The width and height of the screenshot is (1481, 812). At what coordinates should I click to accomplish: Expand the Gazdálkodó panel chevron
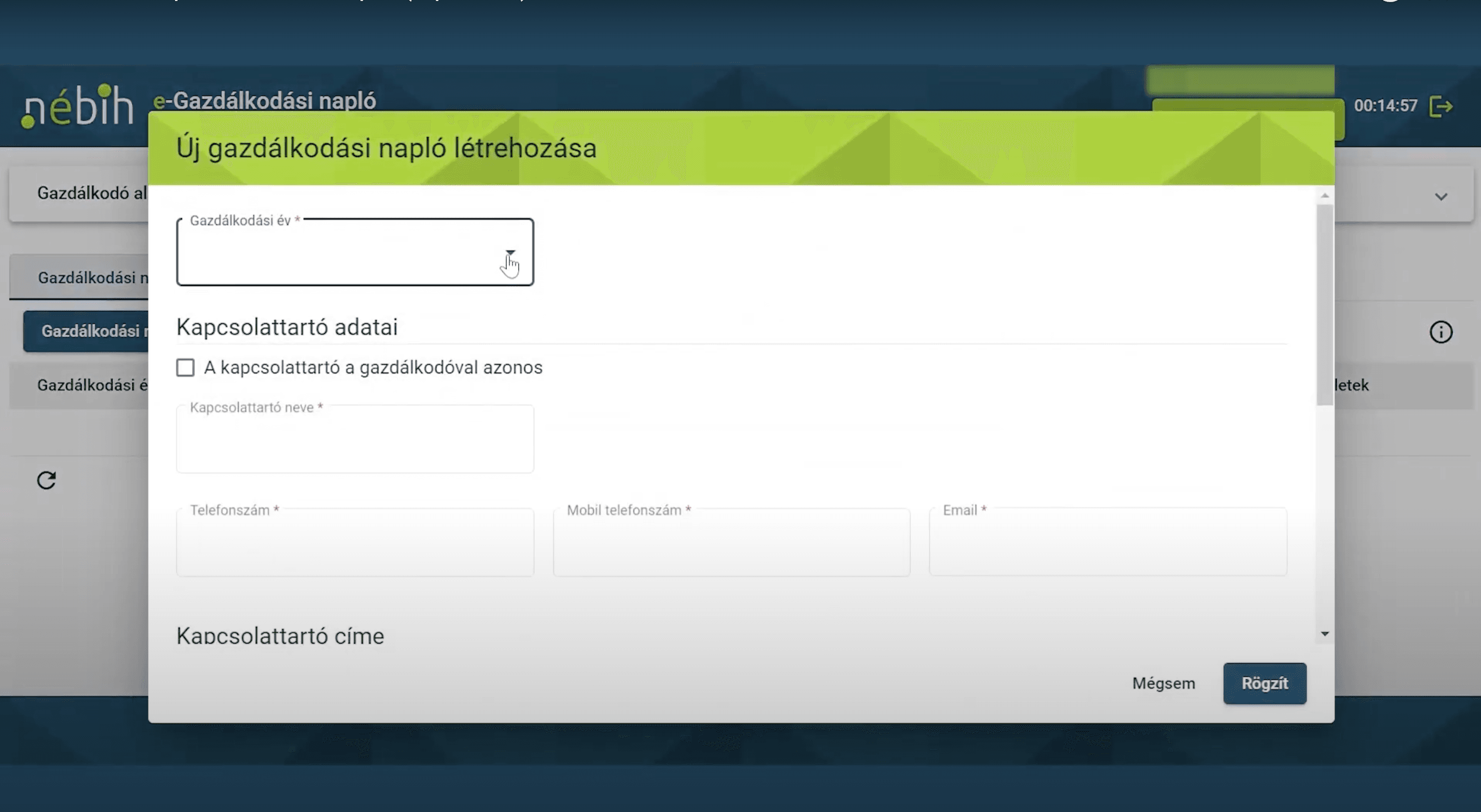(1440, 197)
